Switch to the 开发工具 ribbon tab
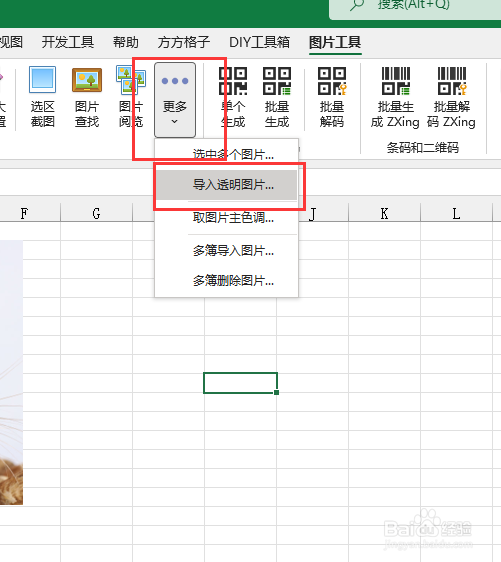The image size is (501, 562). [x=68, y=42]
